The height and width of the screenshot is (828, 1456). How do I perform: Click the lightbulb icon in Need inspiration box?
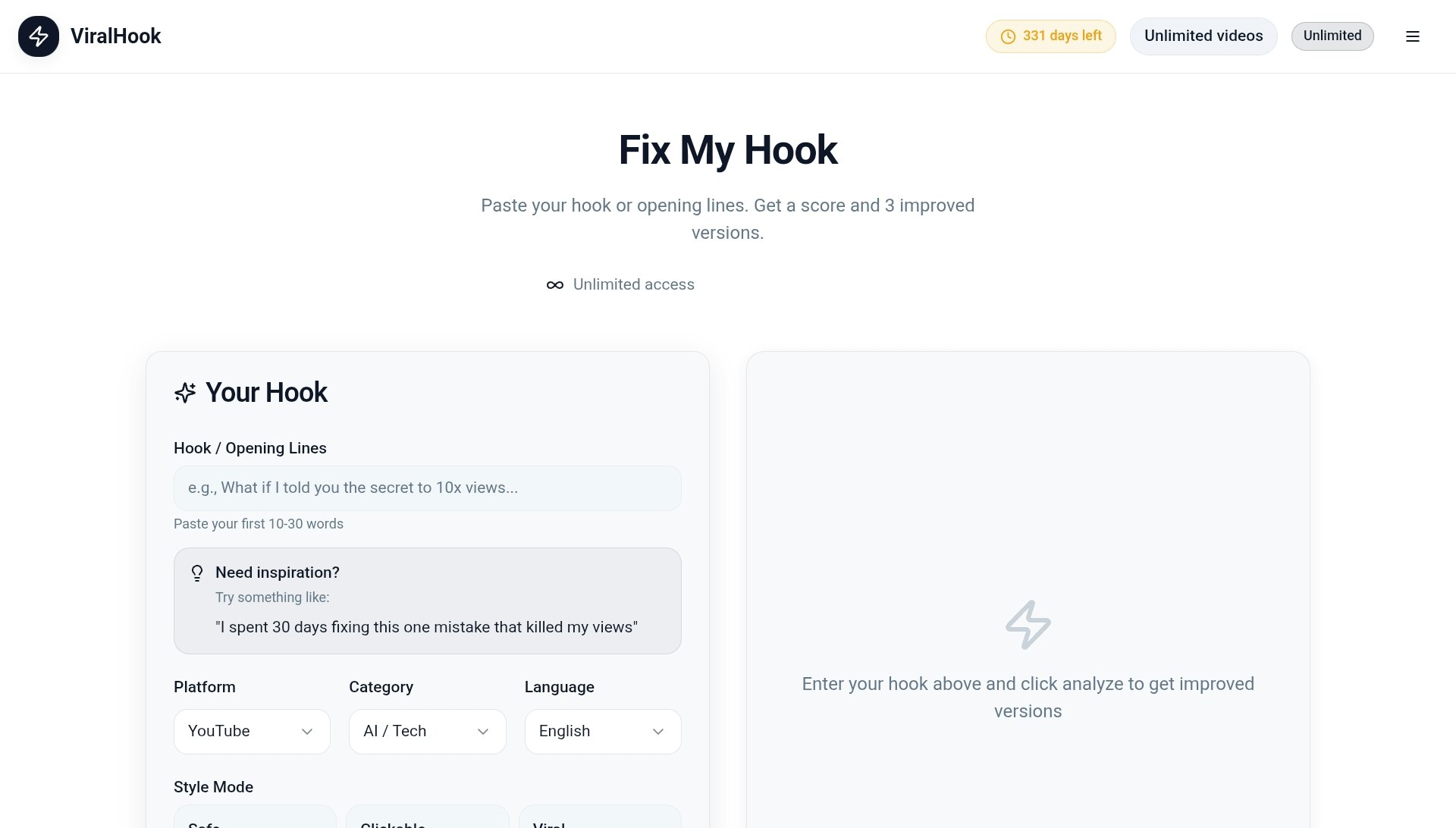click(198, 574)
